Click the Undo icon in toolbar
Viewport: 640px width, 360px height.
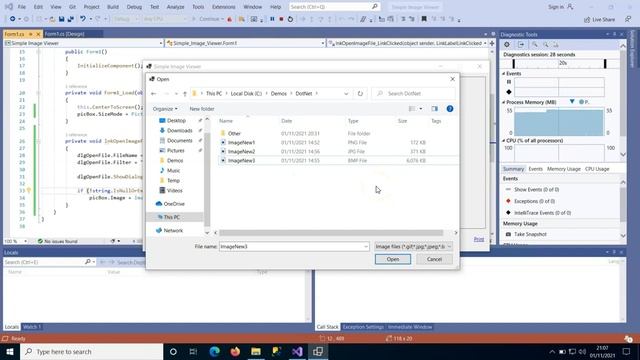click(x=83, y=19)
